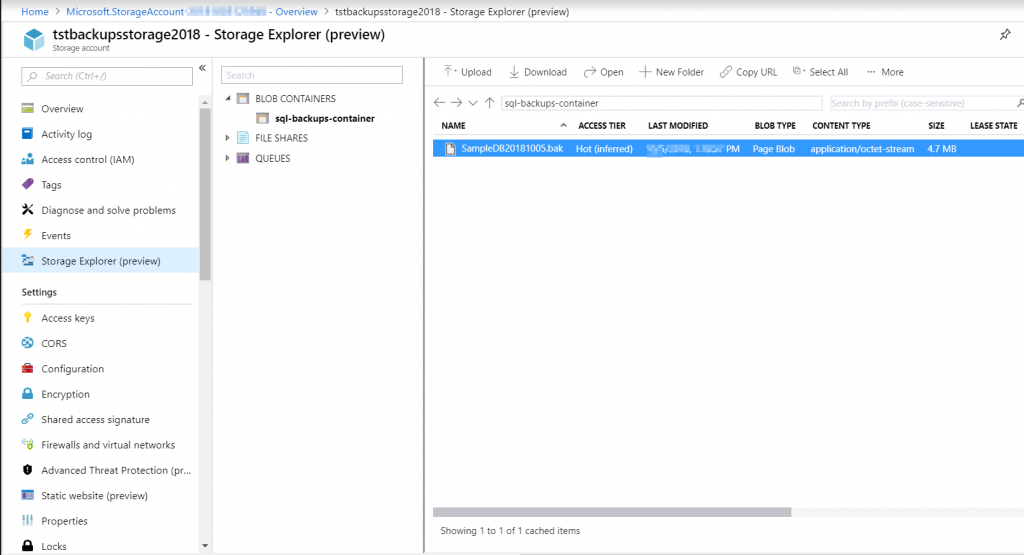Click the prefix search magnifier icon
This screenshot has width=1024, height=555.
(1020, 103)
